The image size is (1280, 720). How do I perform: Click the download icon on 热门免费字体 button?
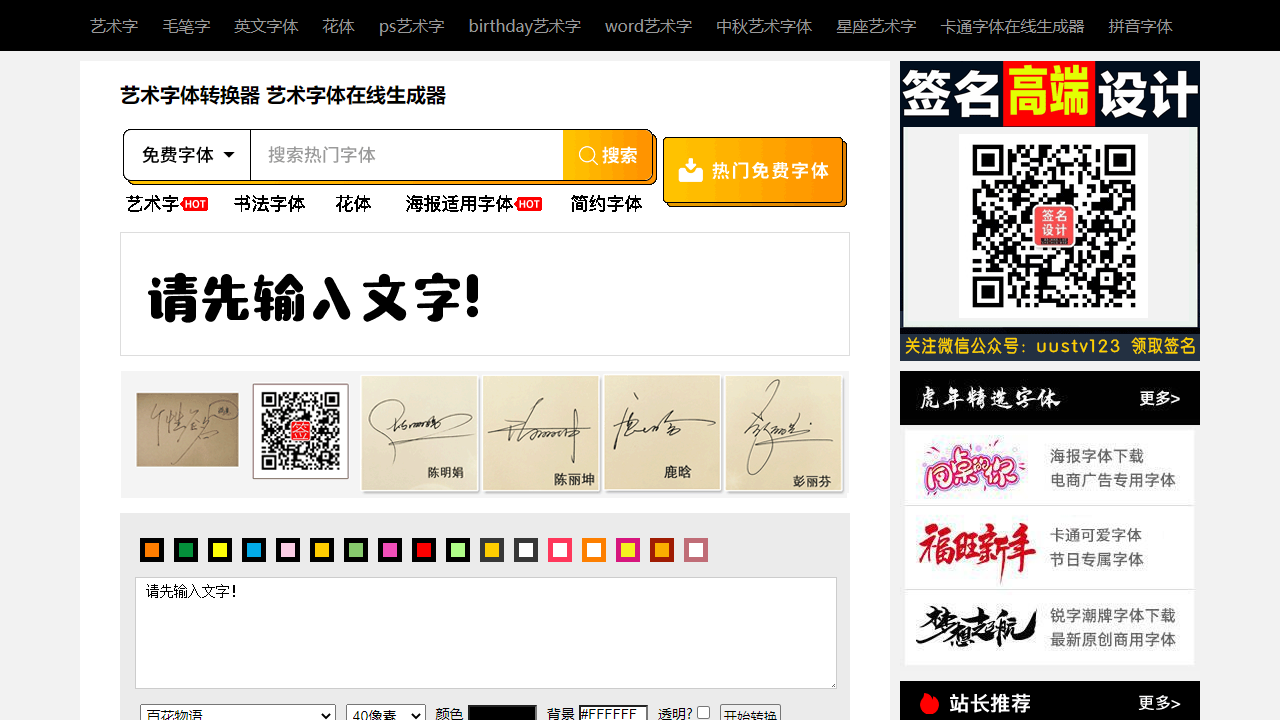click(690, 170)
